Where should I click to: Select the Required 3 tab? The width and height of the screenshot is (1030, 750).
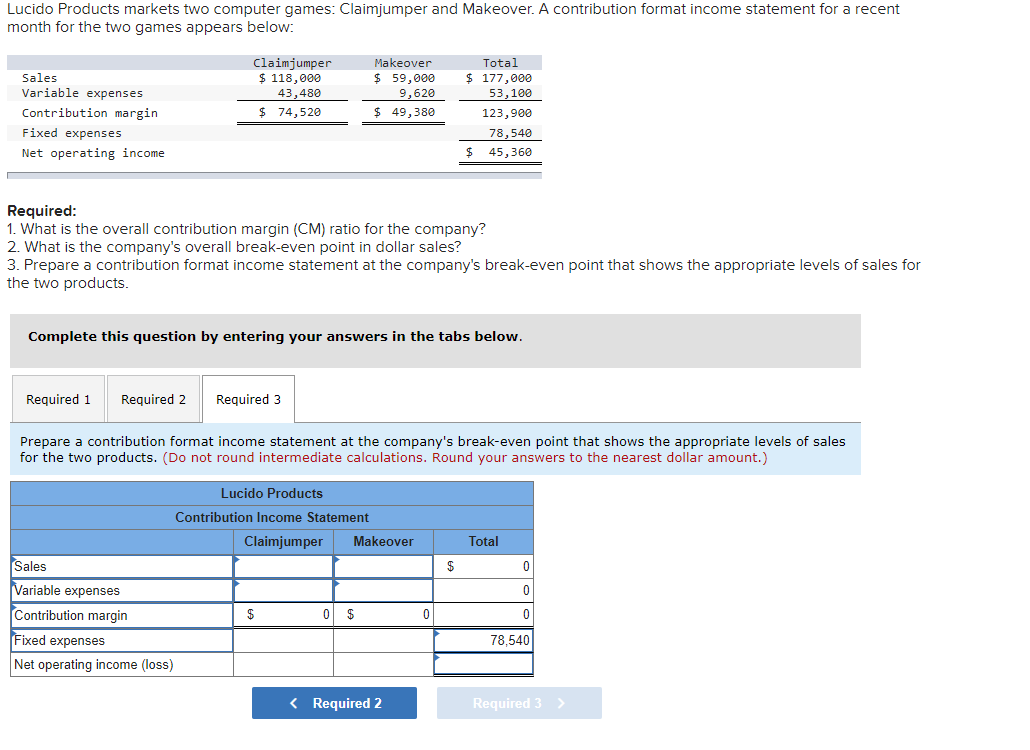pyautogui.click(x=248, y=399)
